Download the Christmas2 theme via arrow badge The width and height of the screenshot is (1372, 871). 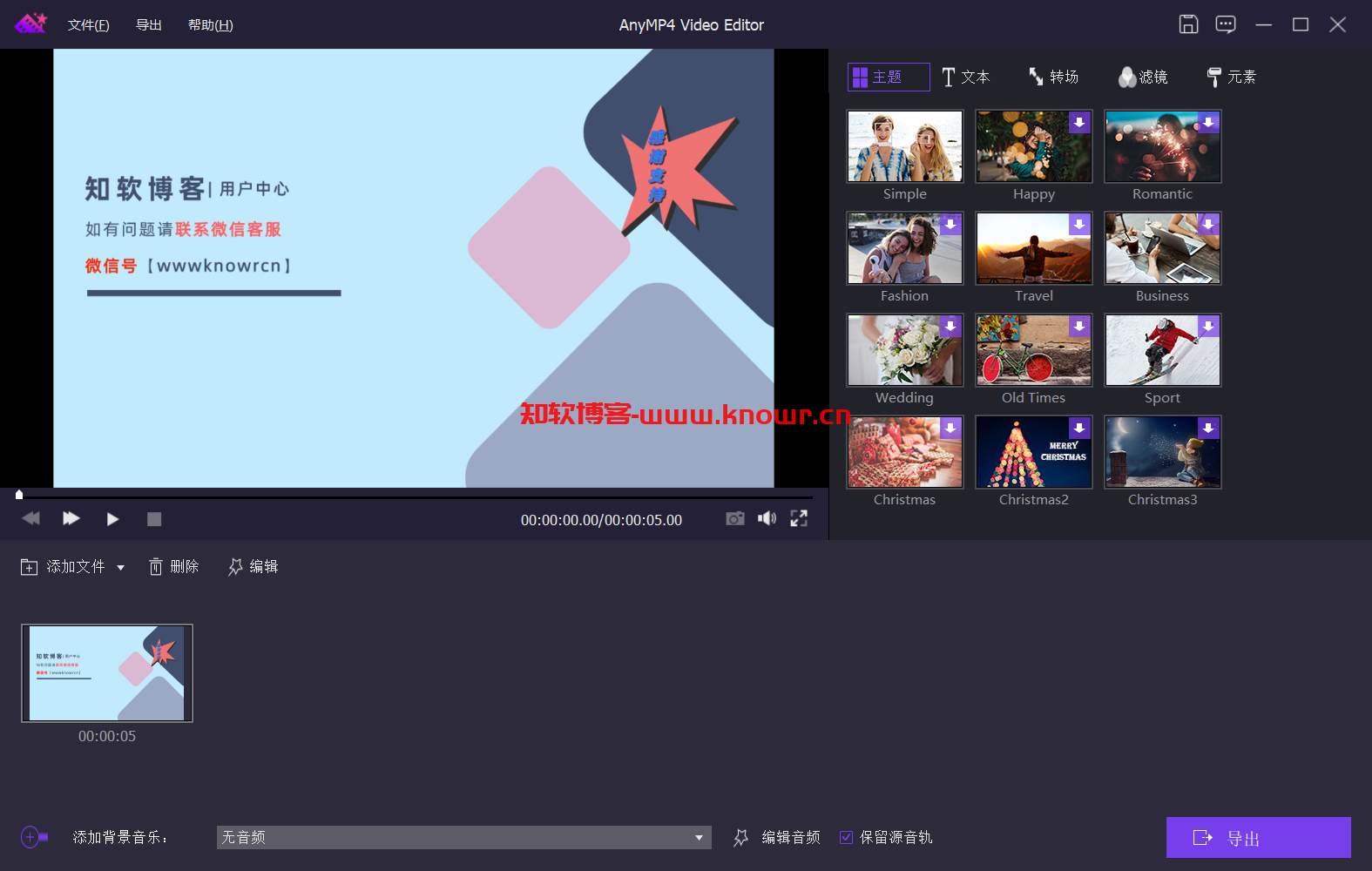click(1079, 429)
